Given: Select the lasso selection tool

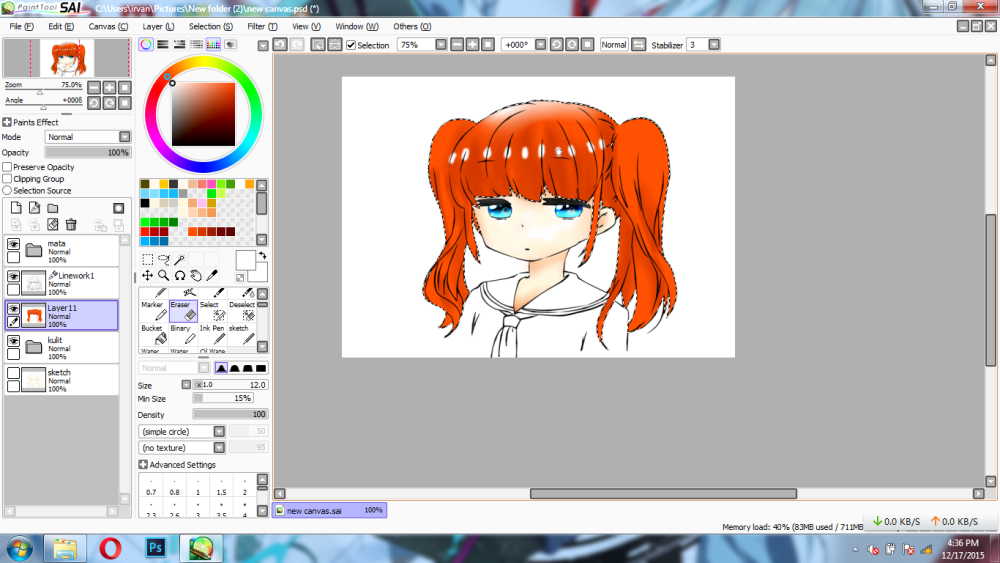Looking at the screenshot, I should coord(164,260).
